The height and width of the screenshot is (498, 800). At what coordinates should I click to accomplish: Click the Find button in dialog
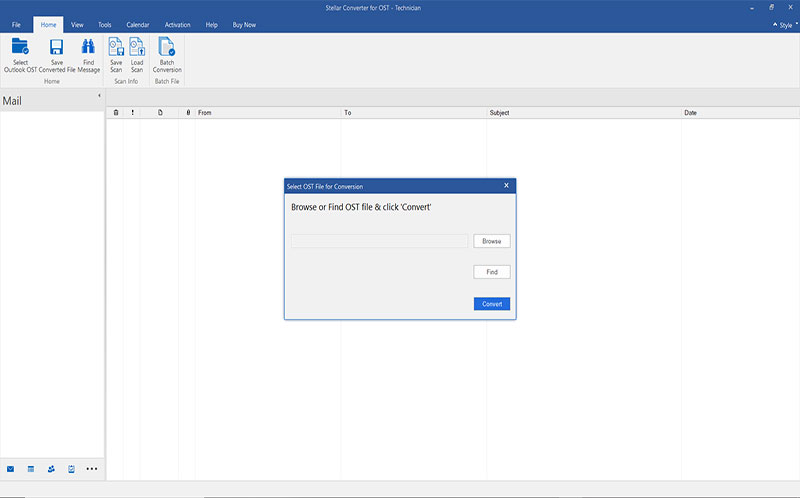coord(492,272)
